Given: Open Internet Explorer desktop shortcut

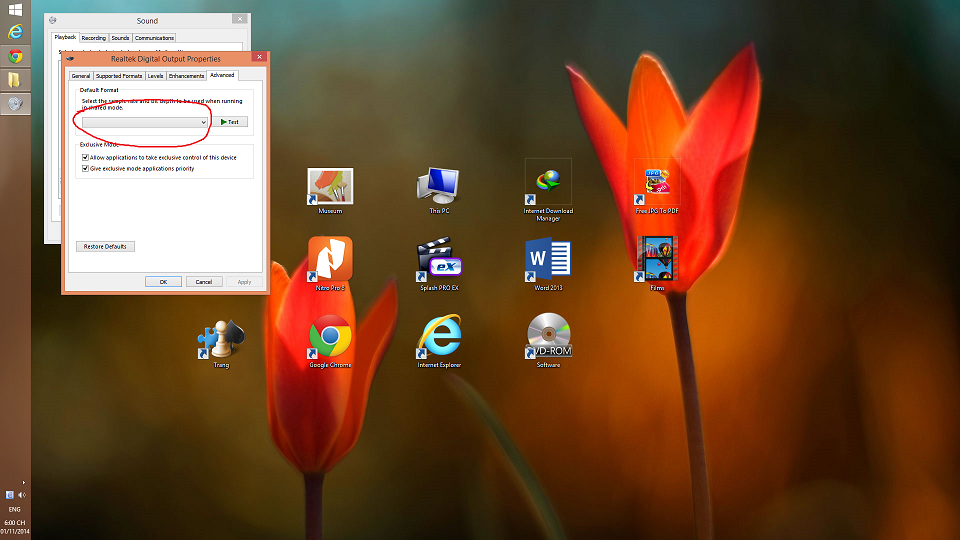Looking at the screenshot, I should point(439,341).
